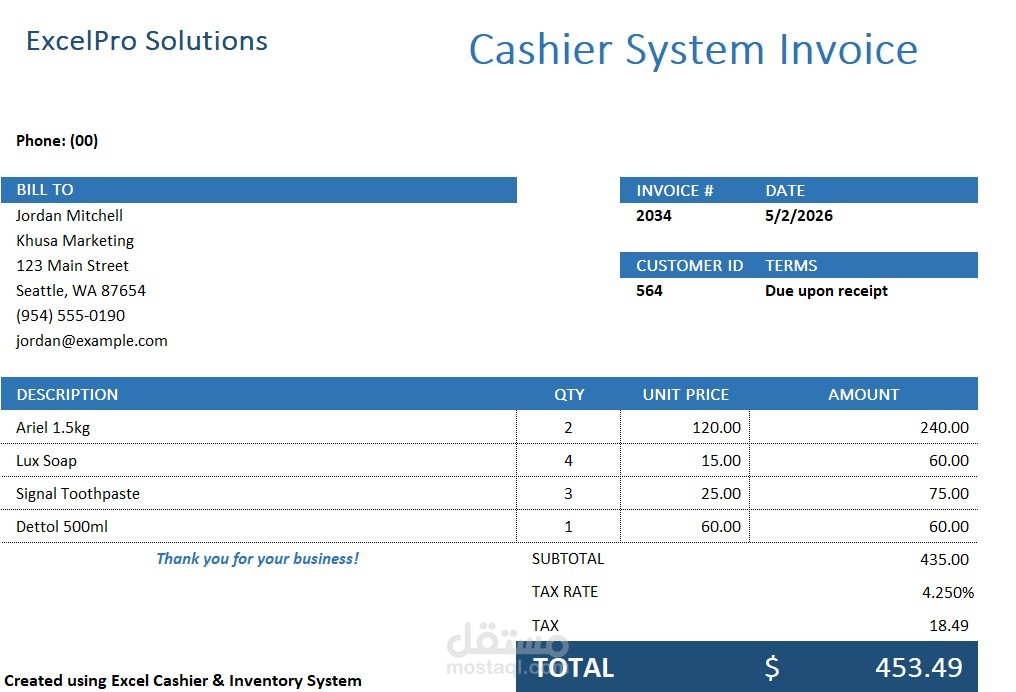Viewport: 1016px width, 692px height.
Task: Click the QTY column header
Action: (x=569, y=395)
